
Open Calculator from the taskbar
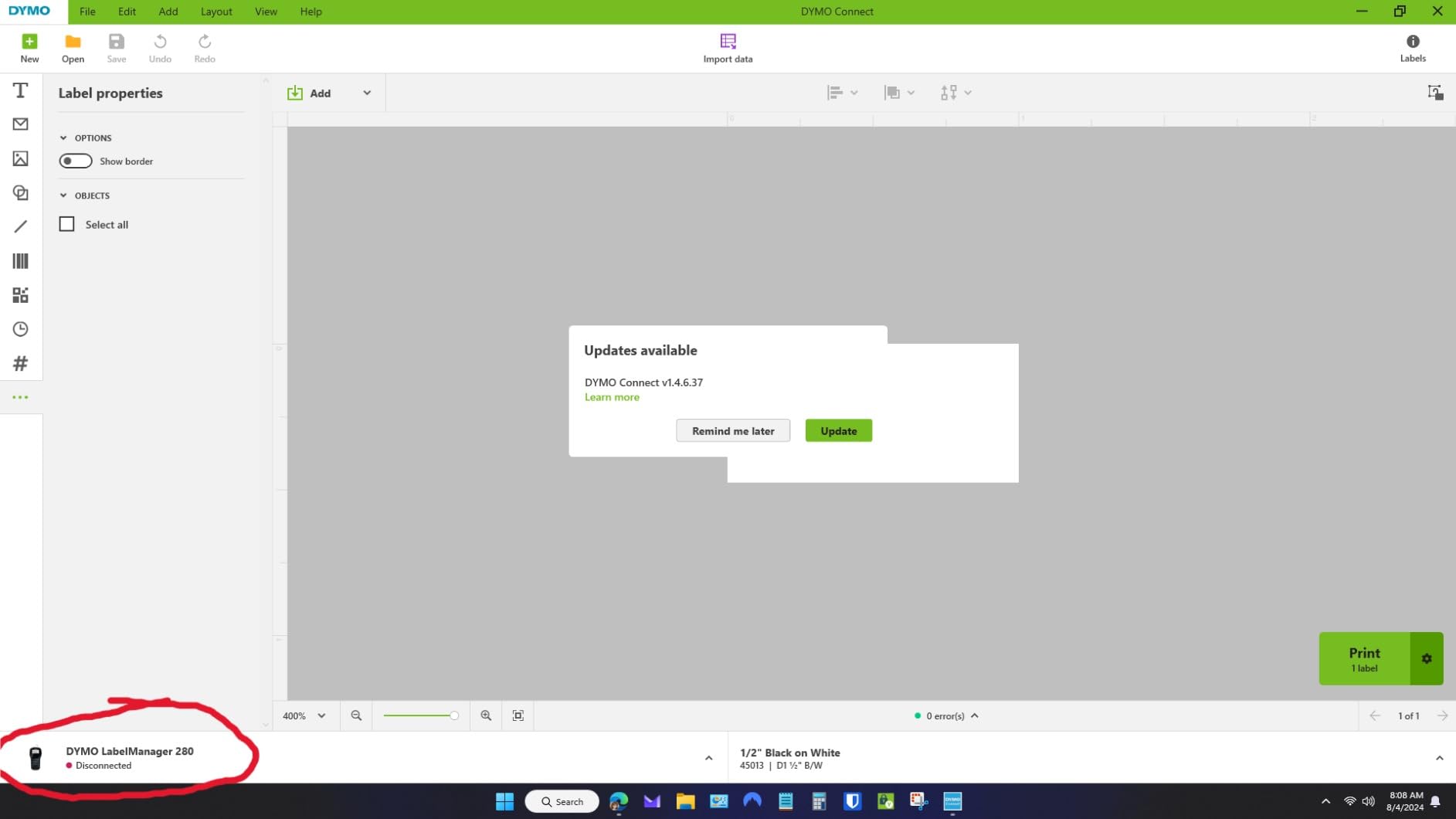pyautogui.click(x=819, y=801)
